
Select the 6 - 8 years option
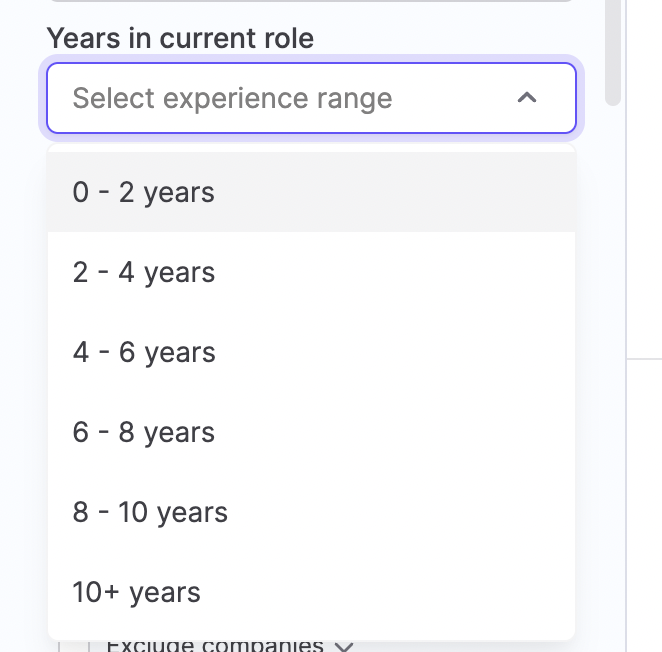[x=311, y=432]
